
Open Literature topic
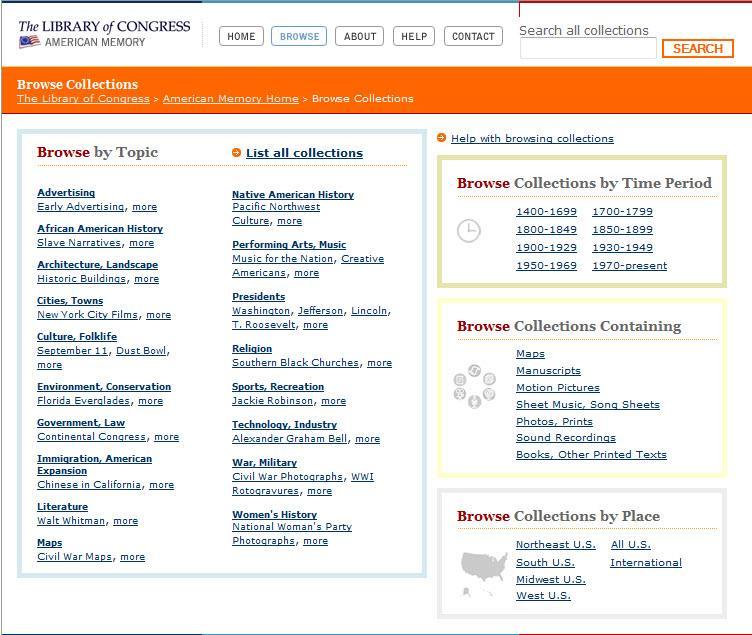(x=62, y=506)
